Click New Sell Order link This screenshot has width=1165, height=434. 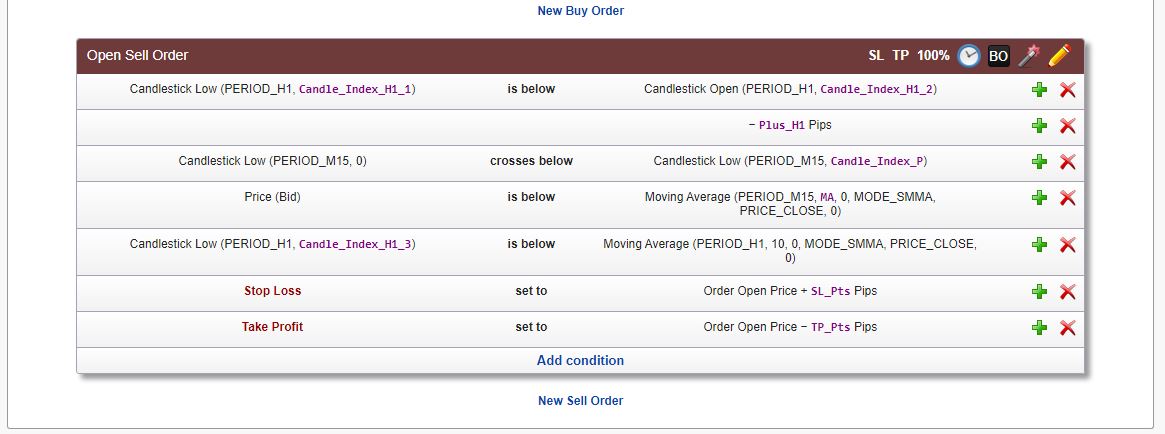pos(580,401)
